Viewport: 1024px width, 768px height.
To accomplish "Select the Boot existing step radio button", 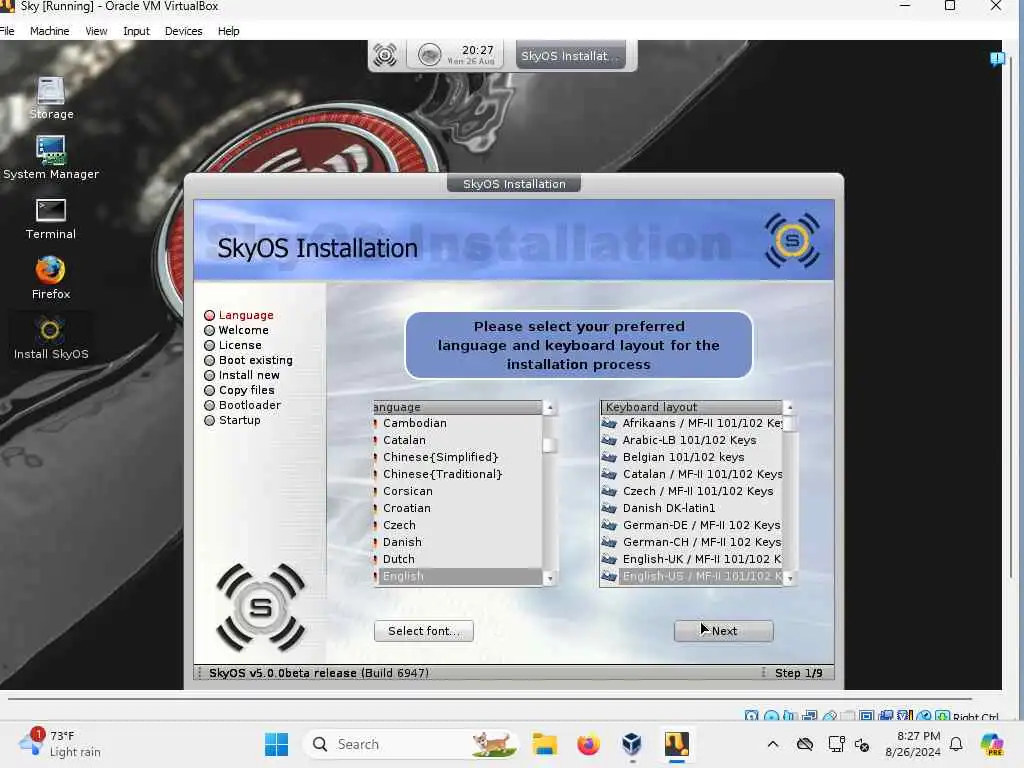I will pos(210,360).
